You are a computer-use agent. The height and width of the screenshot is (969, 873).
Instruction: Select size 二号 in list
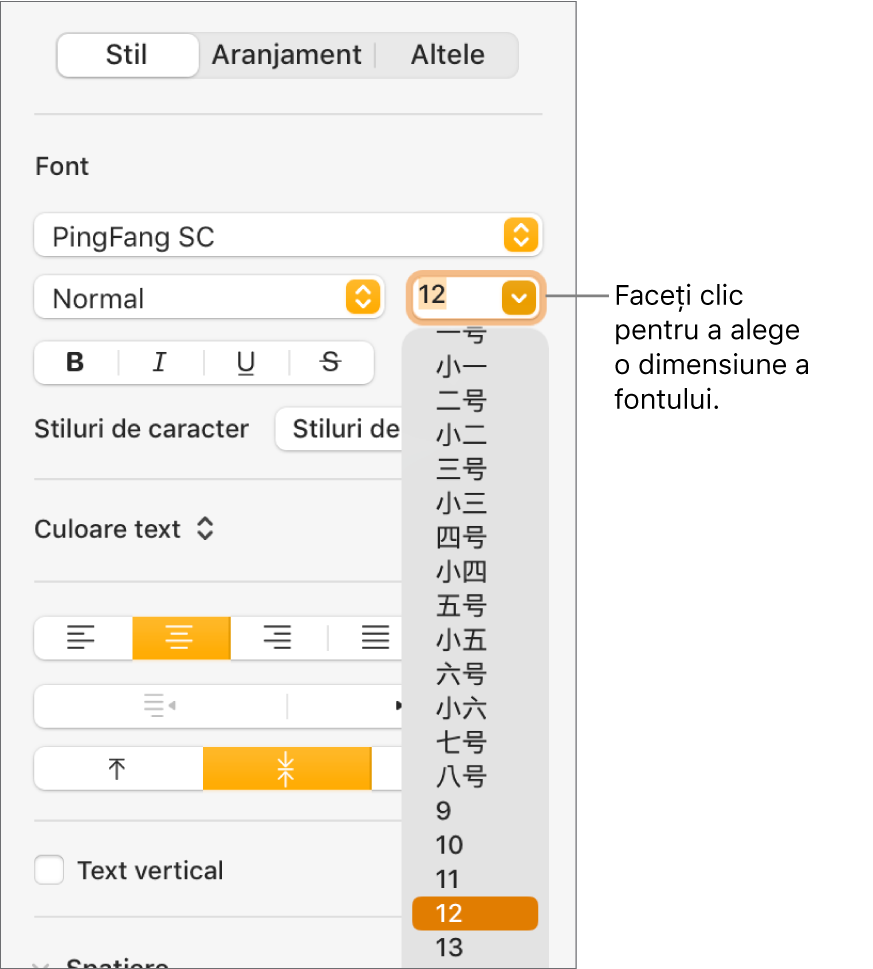click(474, 400)
